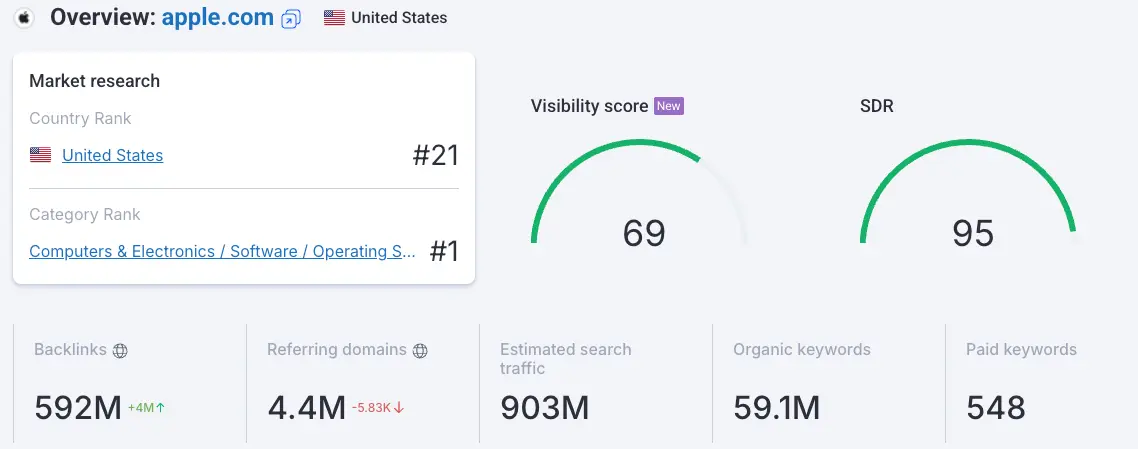
Task: Open Computers & Electronics category rank link
Action: coord(222,251)
